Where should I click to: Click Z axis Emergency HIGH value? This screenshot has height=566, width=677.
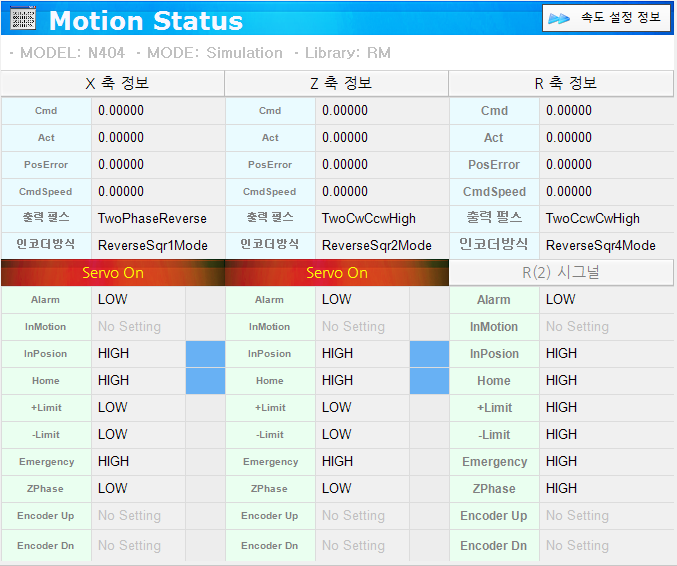coord(338,462)
